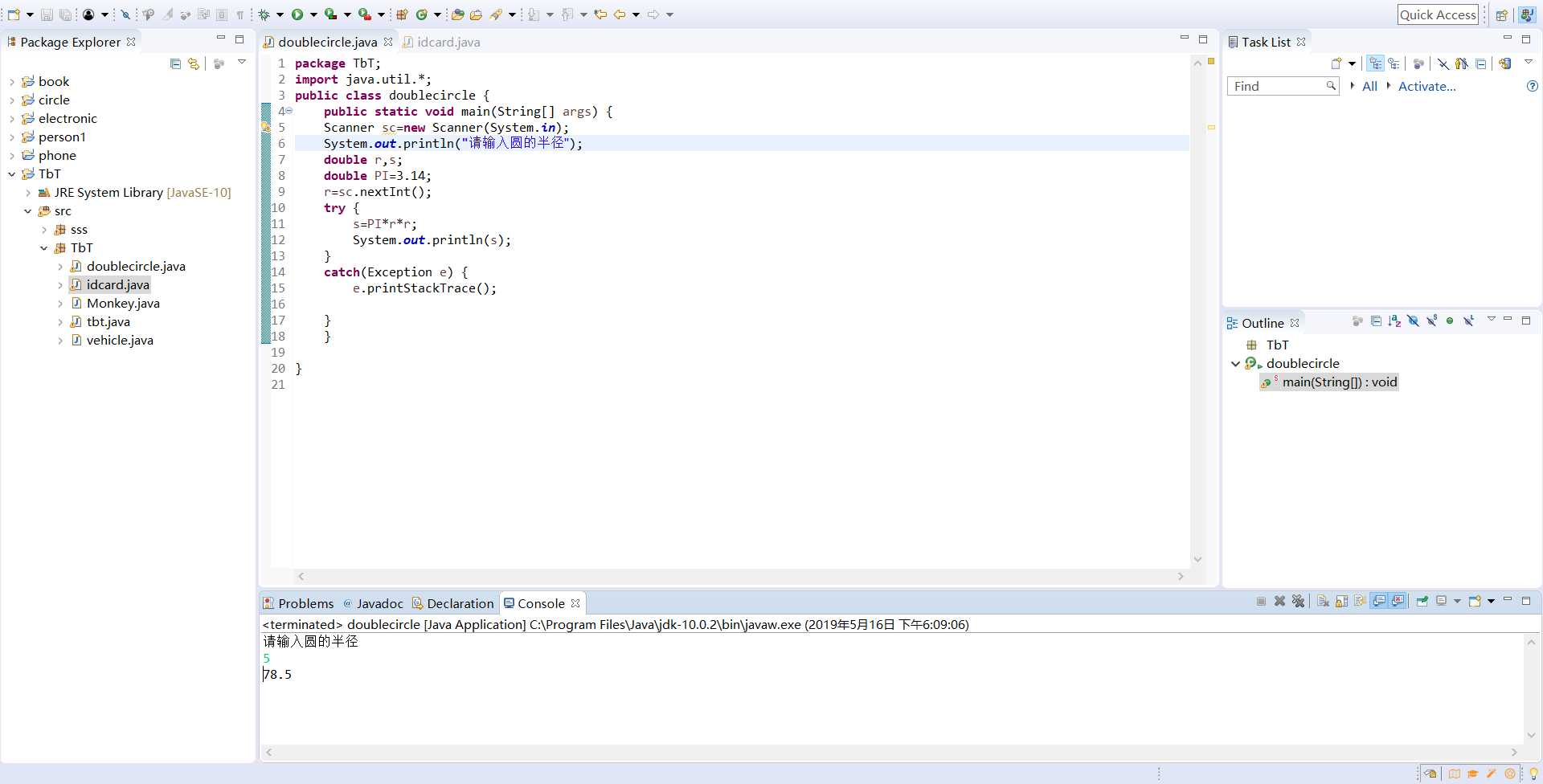Toggle Hide Static Members in Outline

click(1432, 321)
